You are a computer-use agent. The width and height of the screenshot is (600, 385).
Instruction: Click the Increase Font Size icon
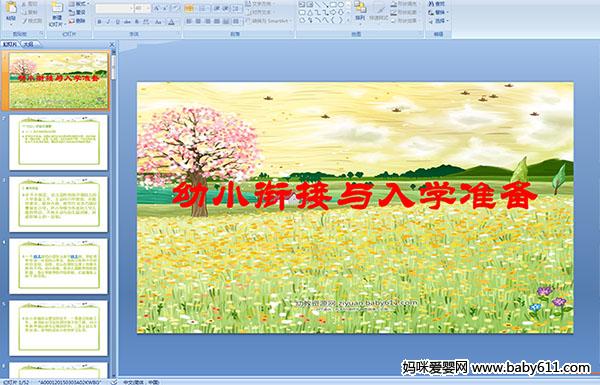point(157,8)
